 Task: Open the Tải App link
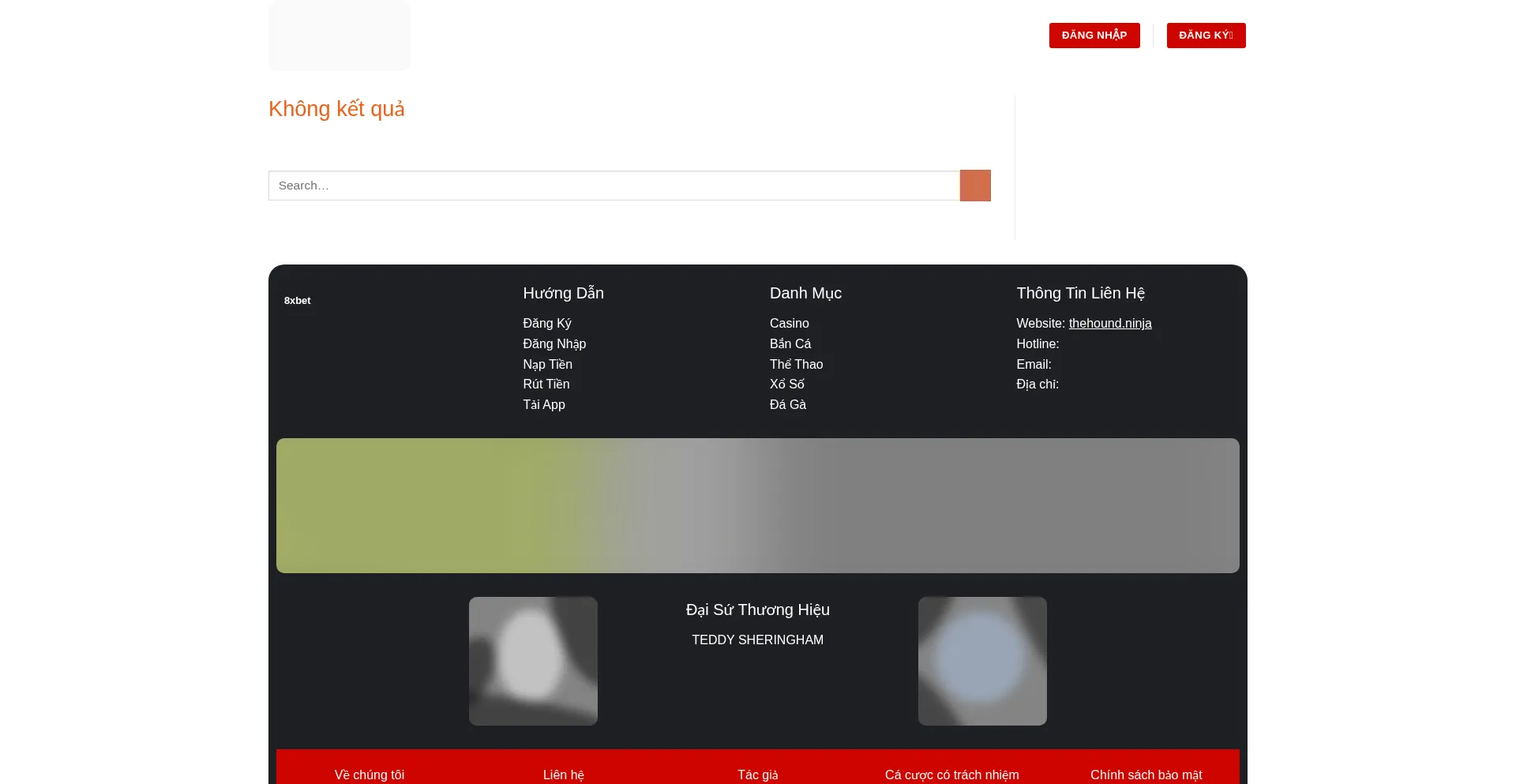544,405
